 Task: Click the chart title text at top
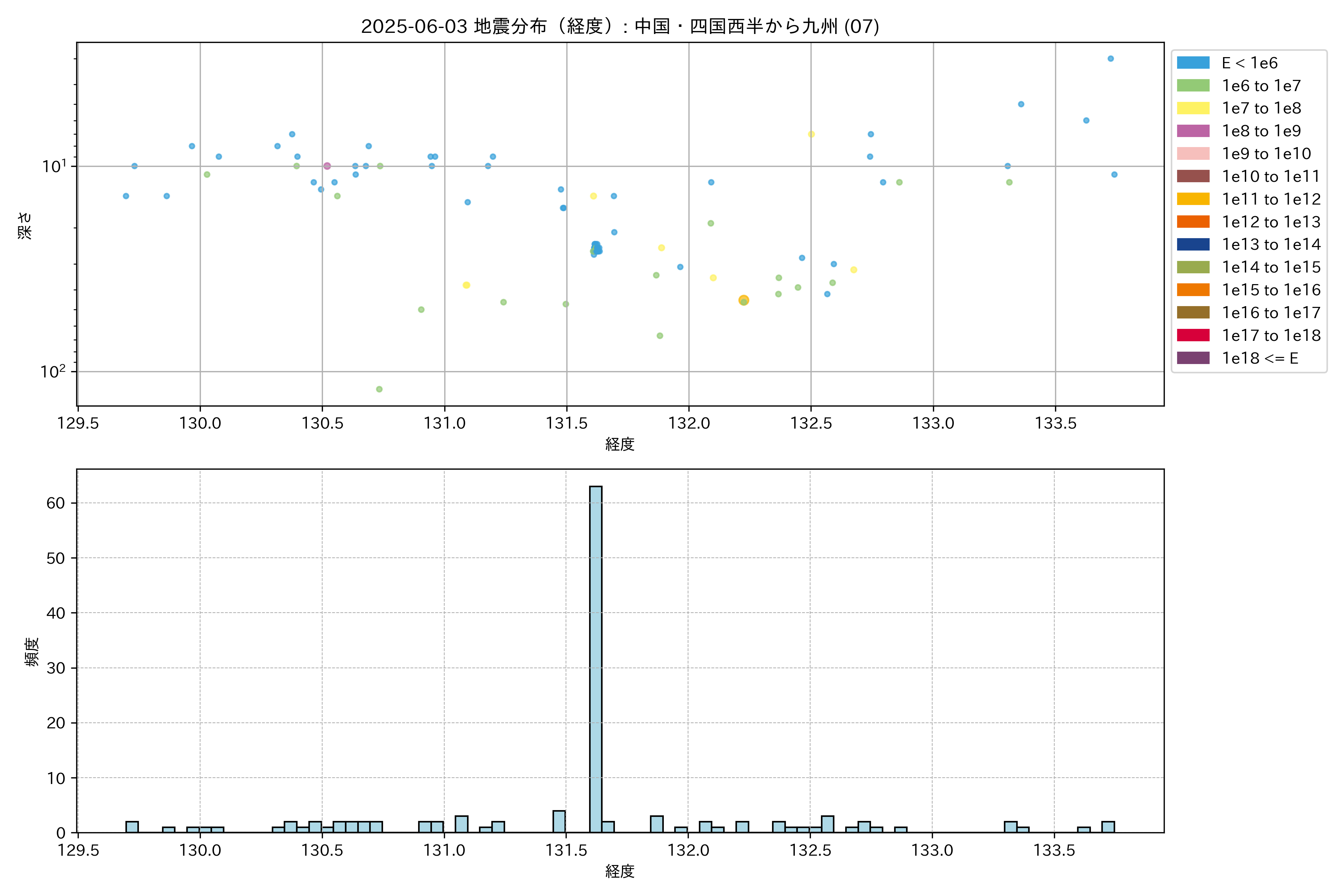tap(620, 26)
